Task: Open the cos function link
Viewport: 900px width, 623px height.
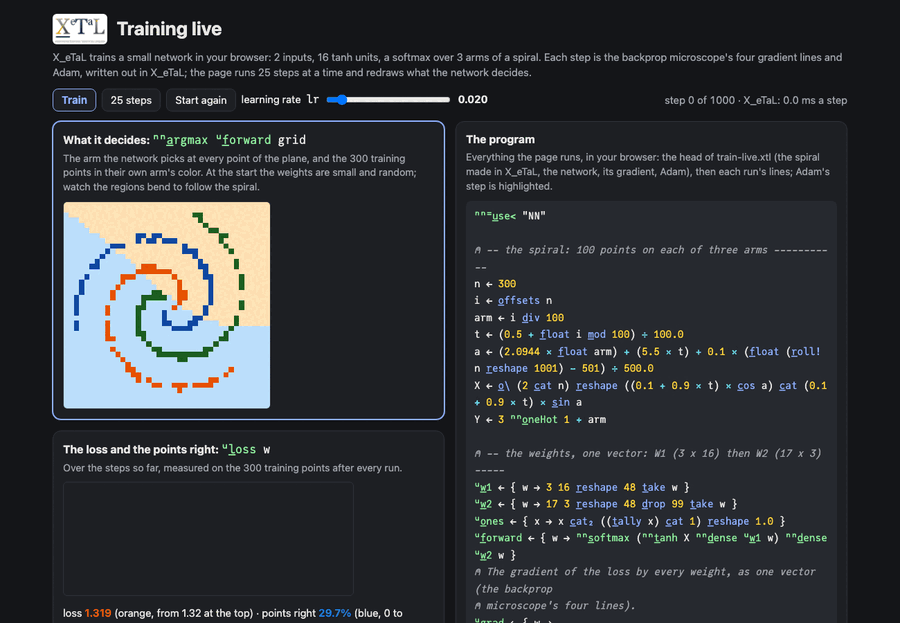Action: coord(746,385)
